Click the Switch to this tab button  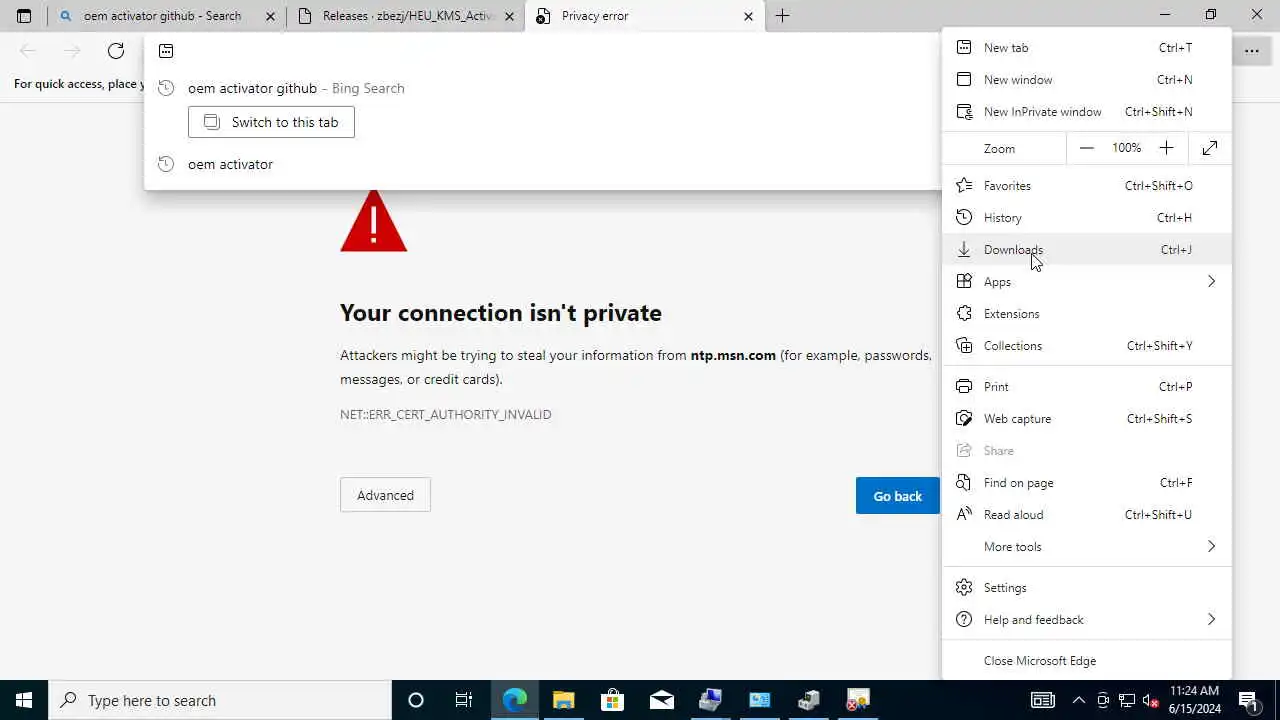tap(271, 122)
